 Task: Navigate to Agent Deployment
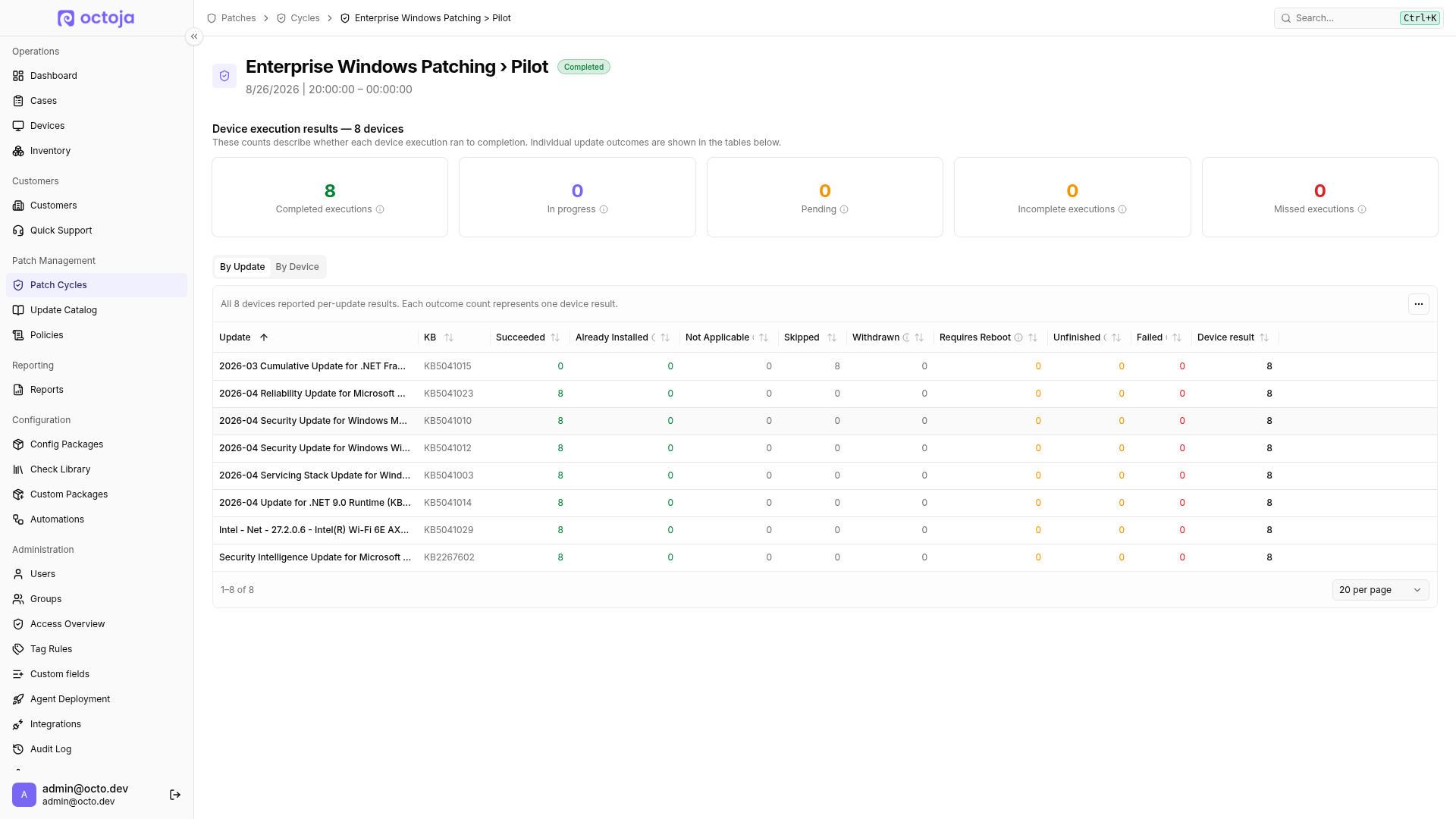pyautogui.click(x=96, y=699)
